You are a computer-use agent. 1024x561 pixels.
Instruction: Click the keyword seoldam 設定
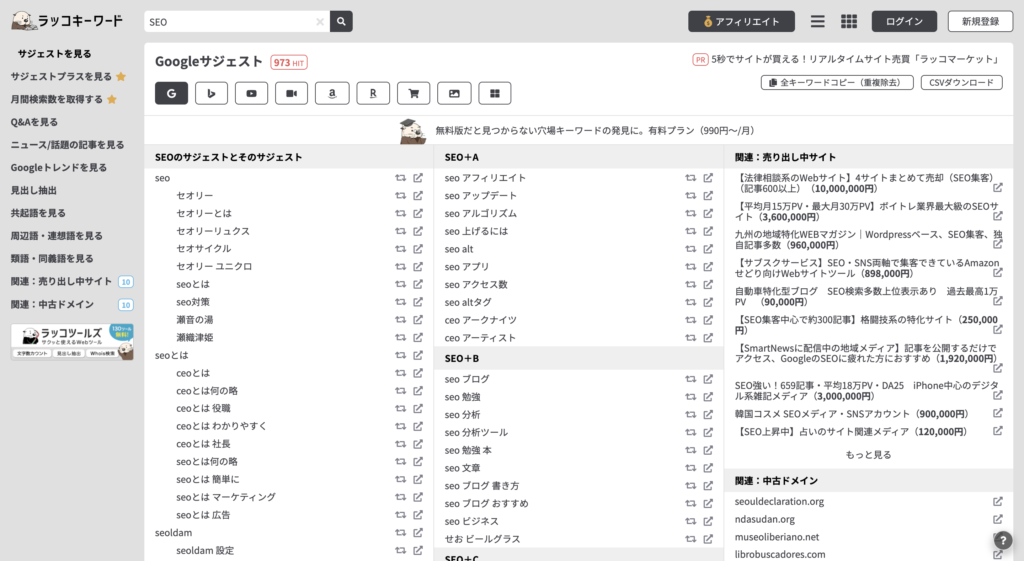(x=205, y=551)
